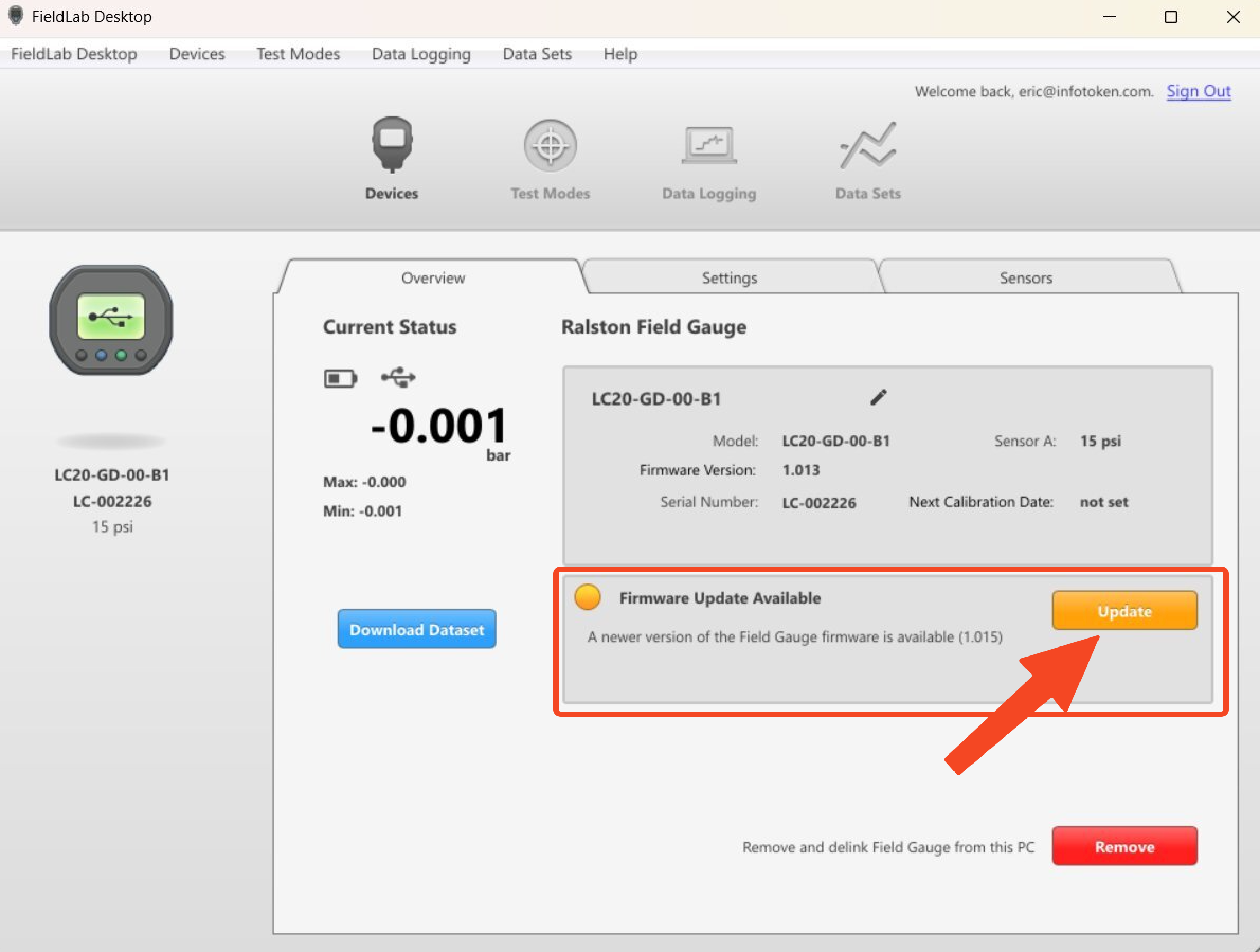Switch to the Settings tab
The image size is (1260, 952).
[x=730, y=277]
